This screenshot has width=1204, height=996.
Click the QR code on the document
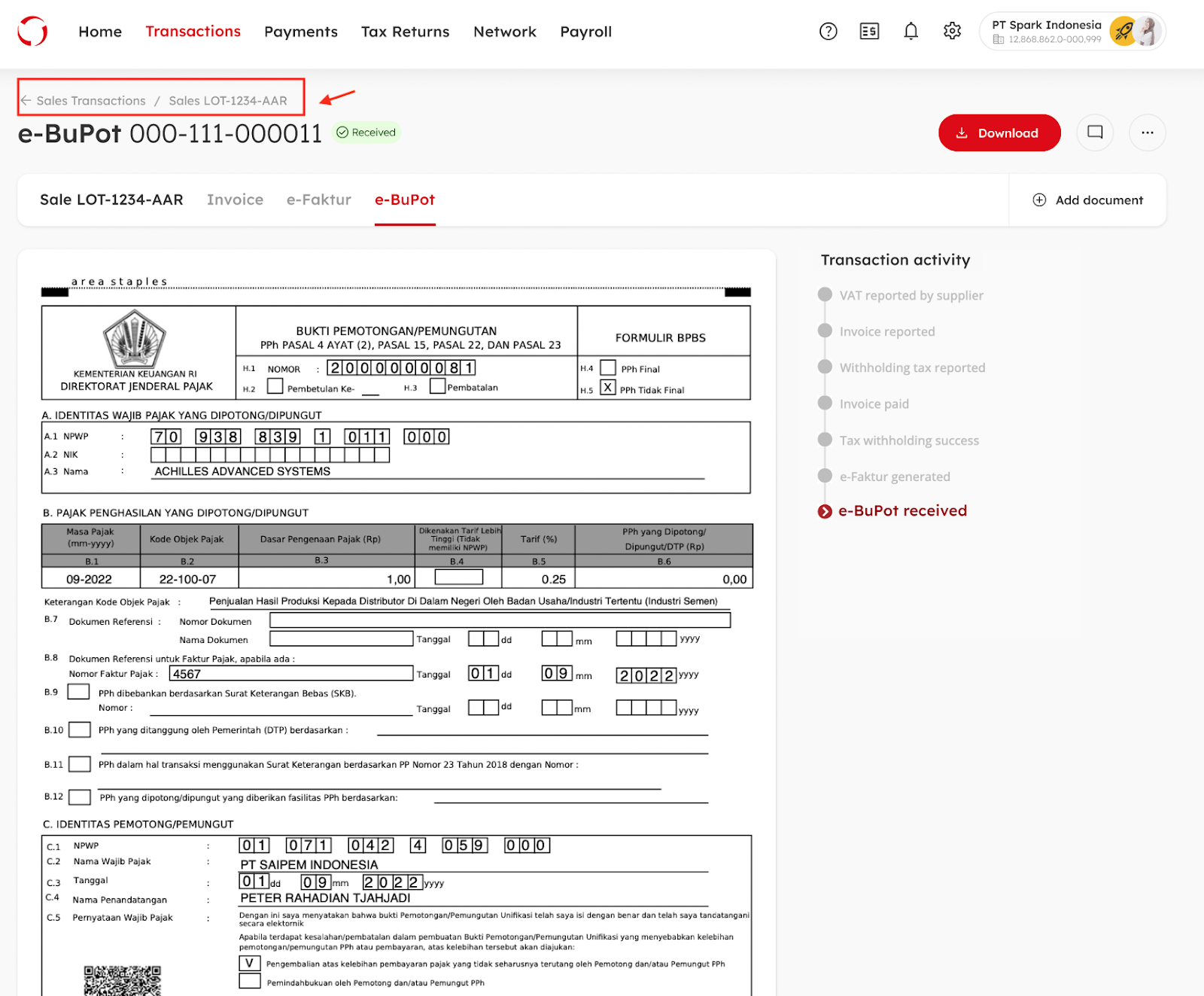123,980
